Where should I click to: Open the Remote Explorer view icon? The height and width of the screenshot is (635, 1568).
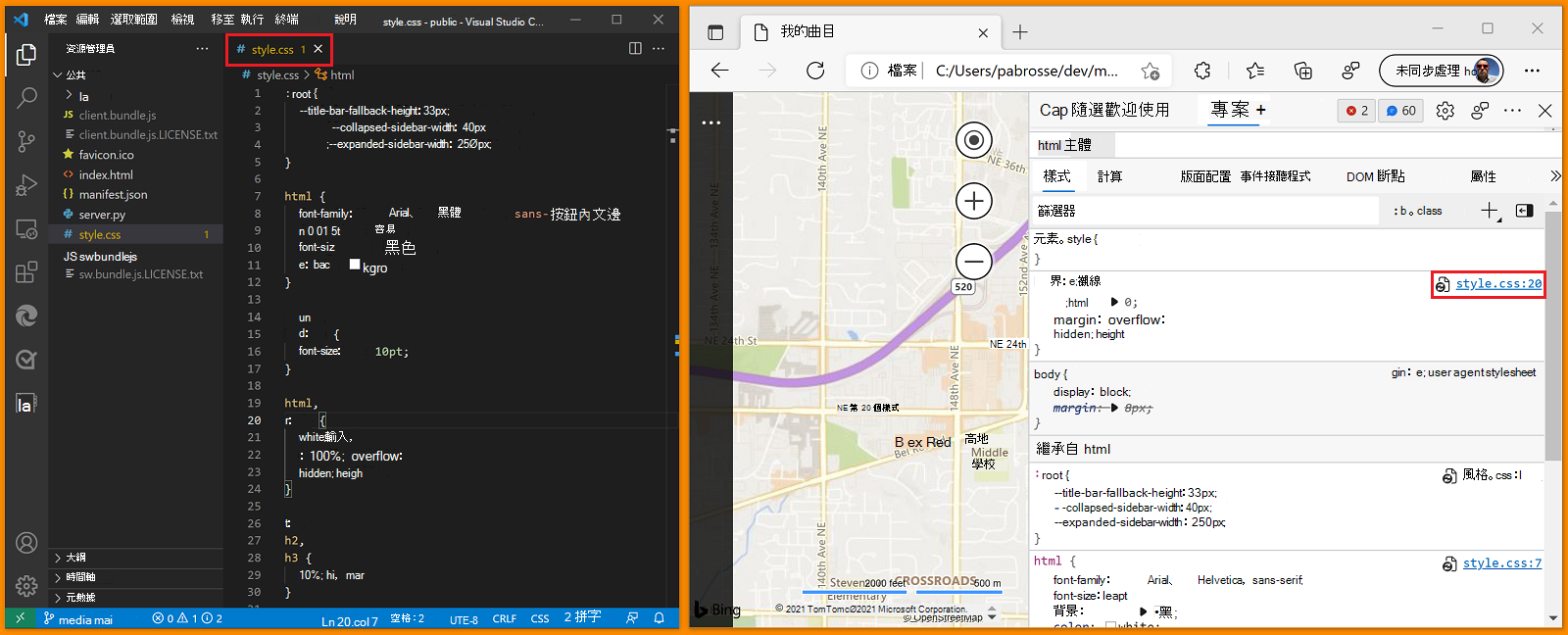[26, 229]
